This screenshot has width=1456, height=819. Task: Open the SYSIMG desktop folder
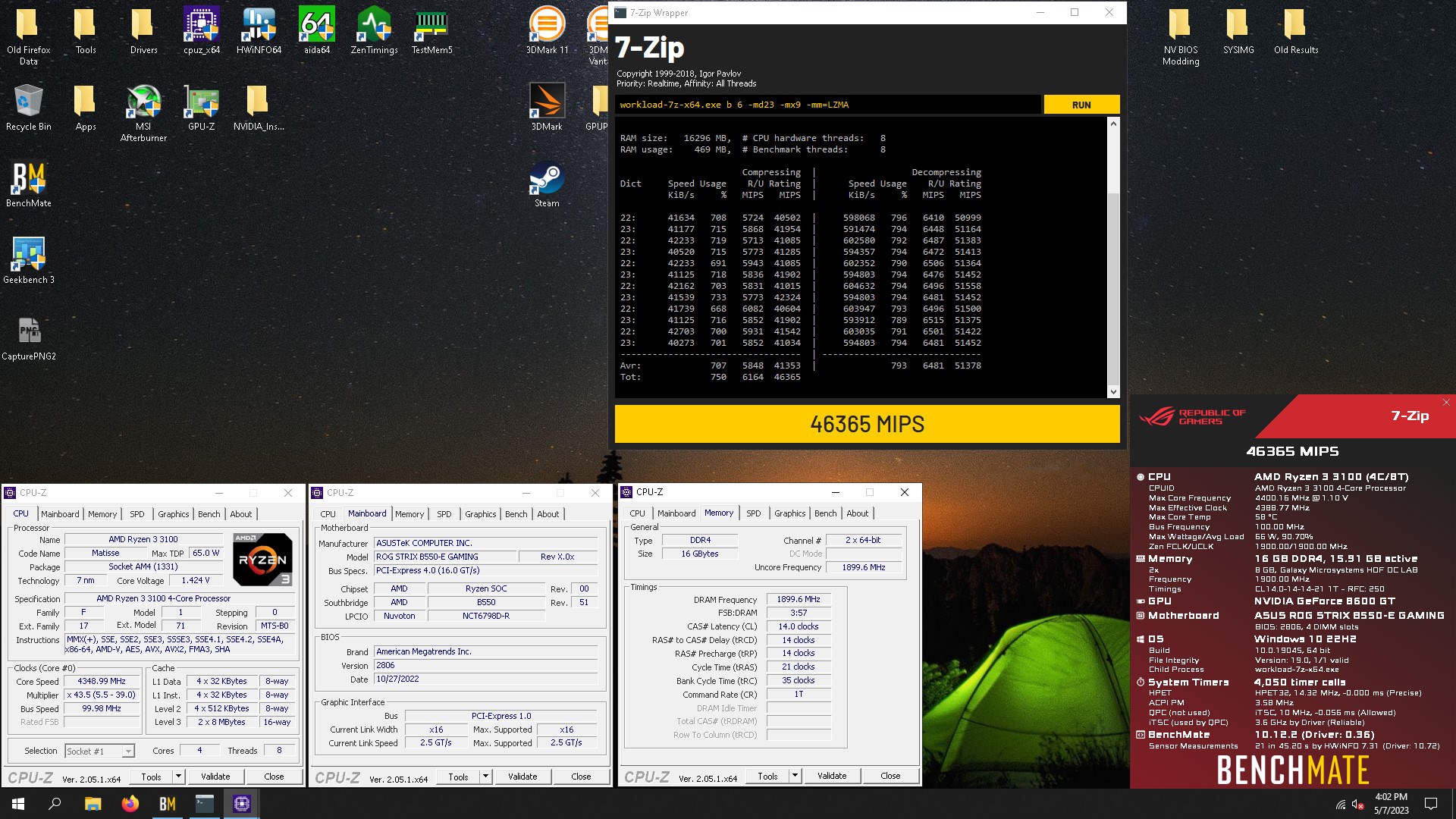[x=1238, y=30]
